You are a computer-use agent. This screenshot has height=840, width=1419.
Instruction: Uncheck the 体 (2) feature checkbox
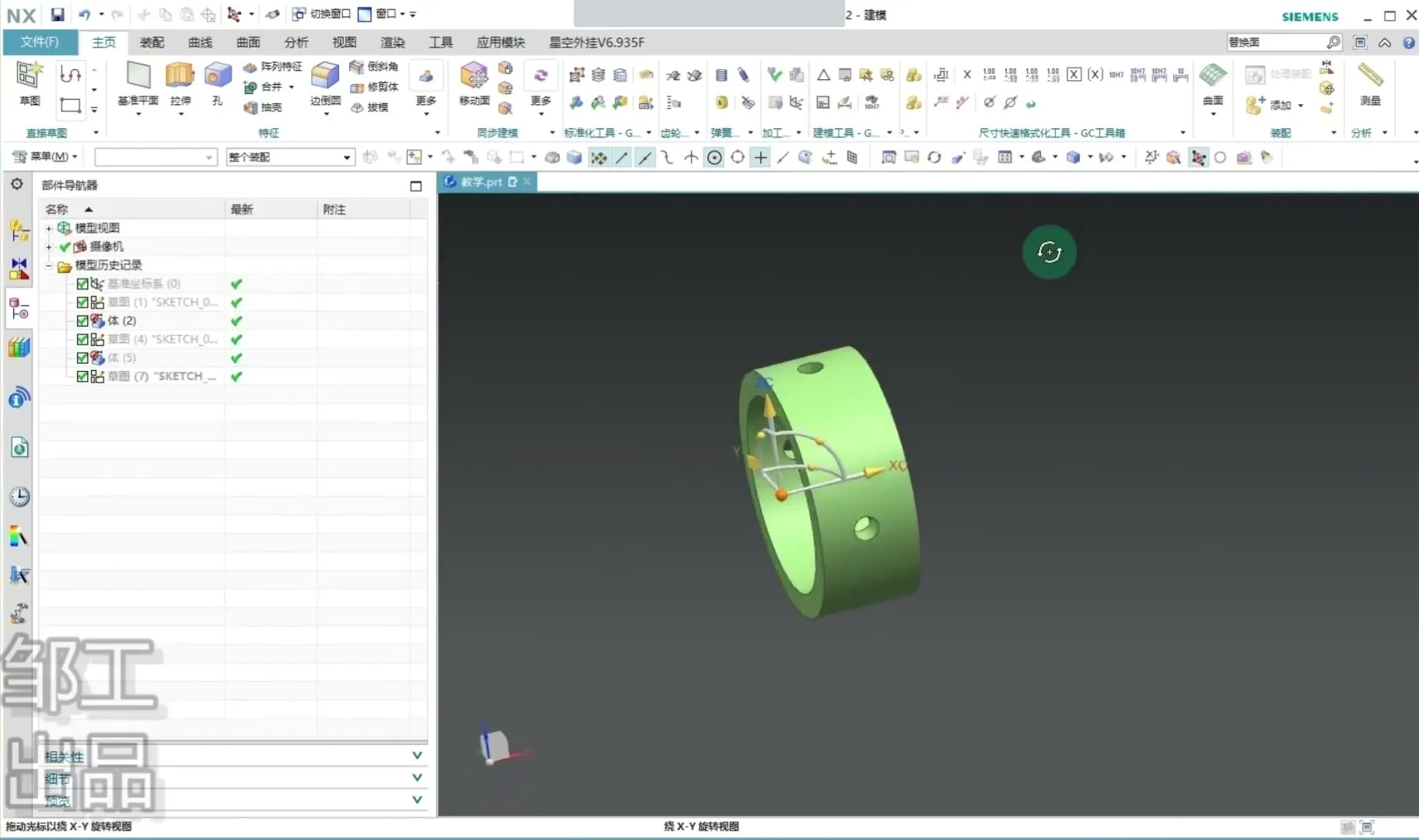click(x=82, y=321)
